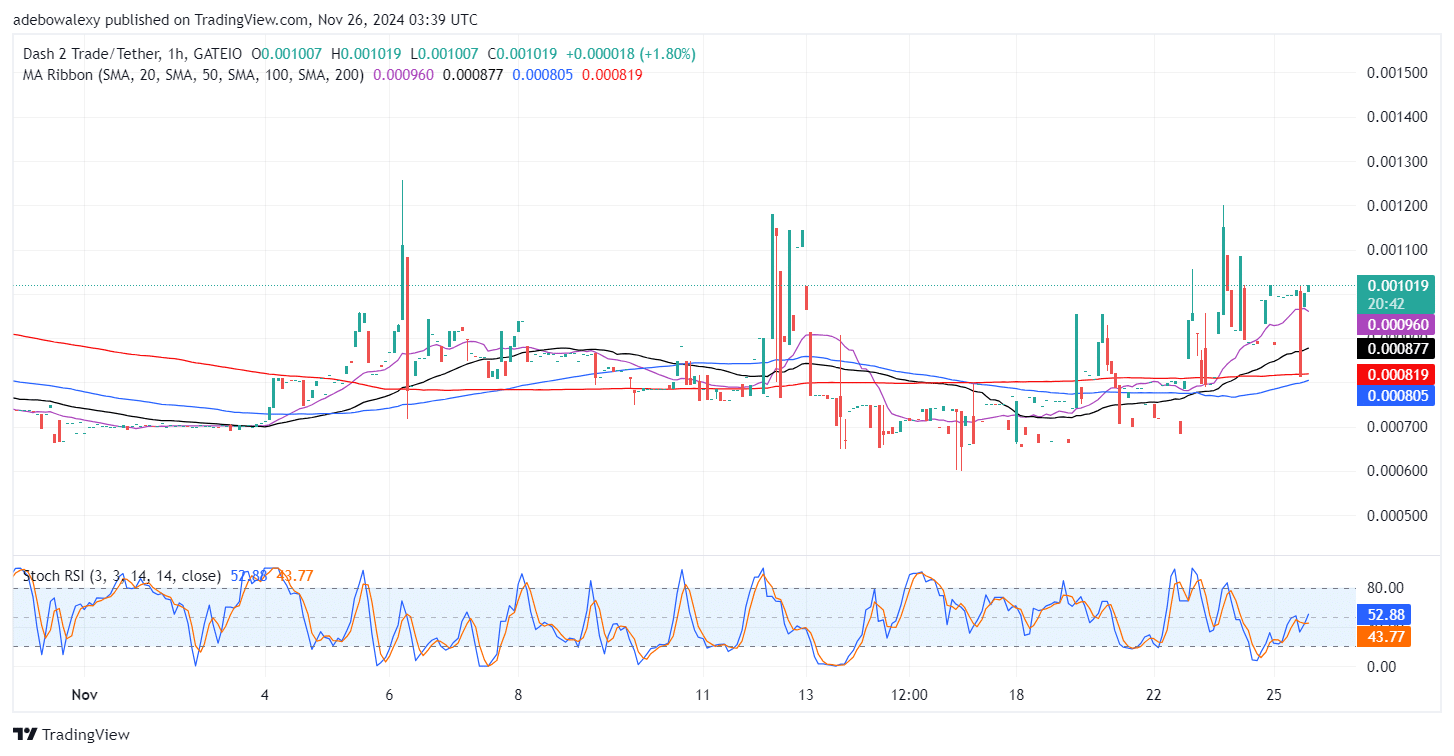The image size is (1454, 756).
Task: Click the 4 date label on time axis
Action: (x=264, y=694)
